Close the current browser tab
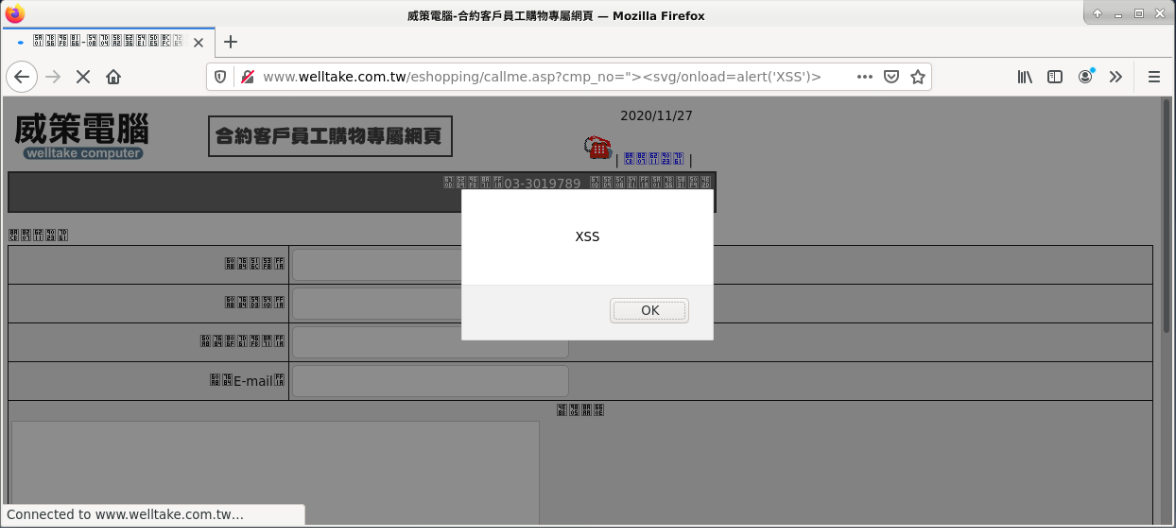This screenshot has width=1176, height=528. coord(198,43)
